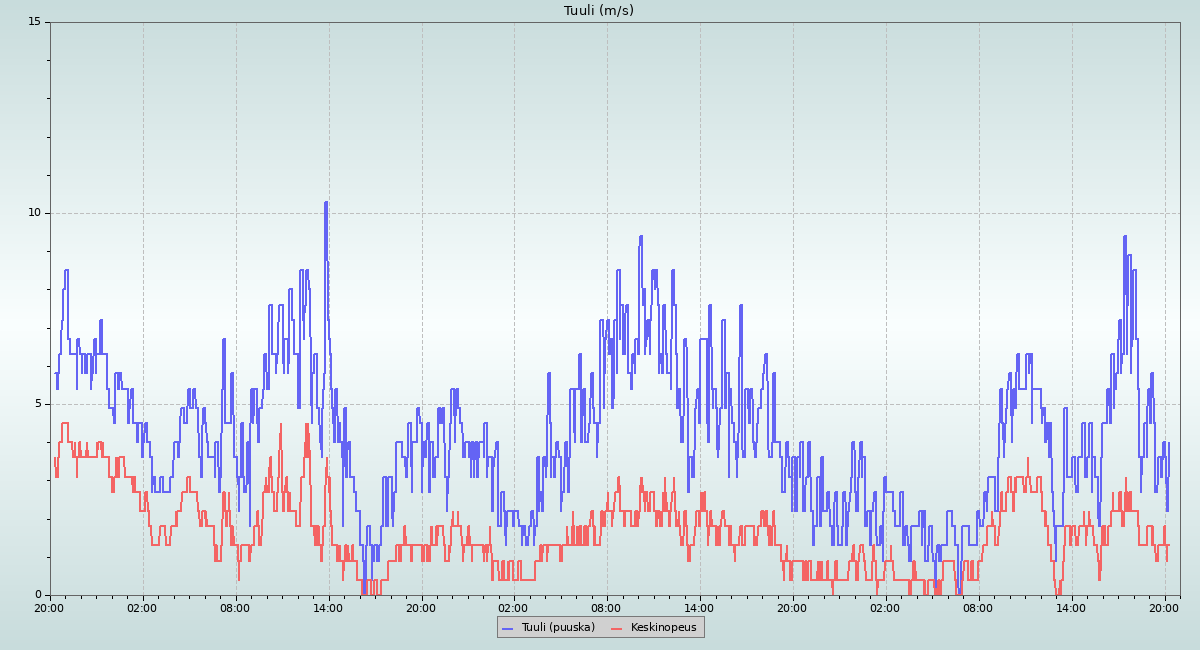Select the 10 label on y-axis

pyautogui.click(x=34, y=213)
